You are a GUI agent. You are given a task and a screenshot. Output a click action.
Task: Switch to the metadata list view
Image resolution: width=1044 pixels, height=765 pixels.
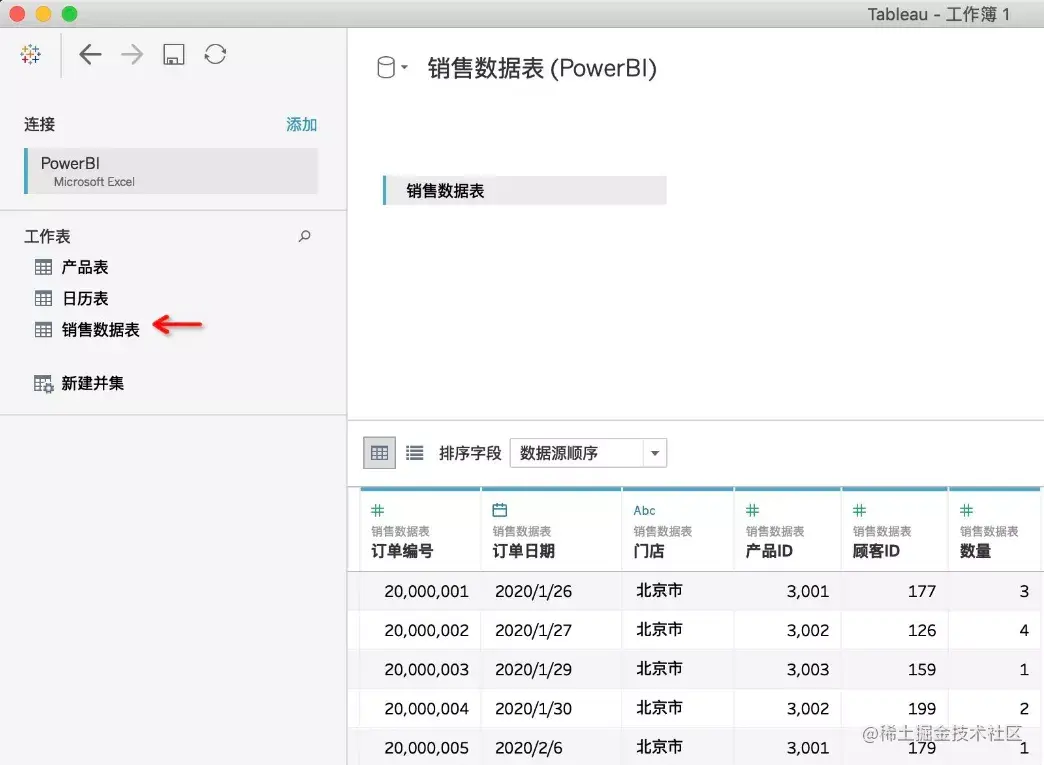414,453
